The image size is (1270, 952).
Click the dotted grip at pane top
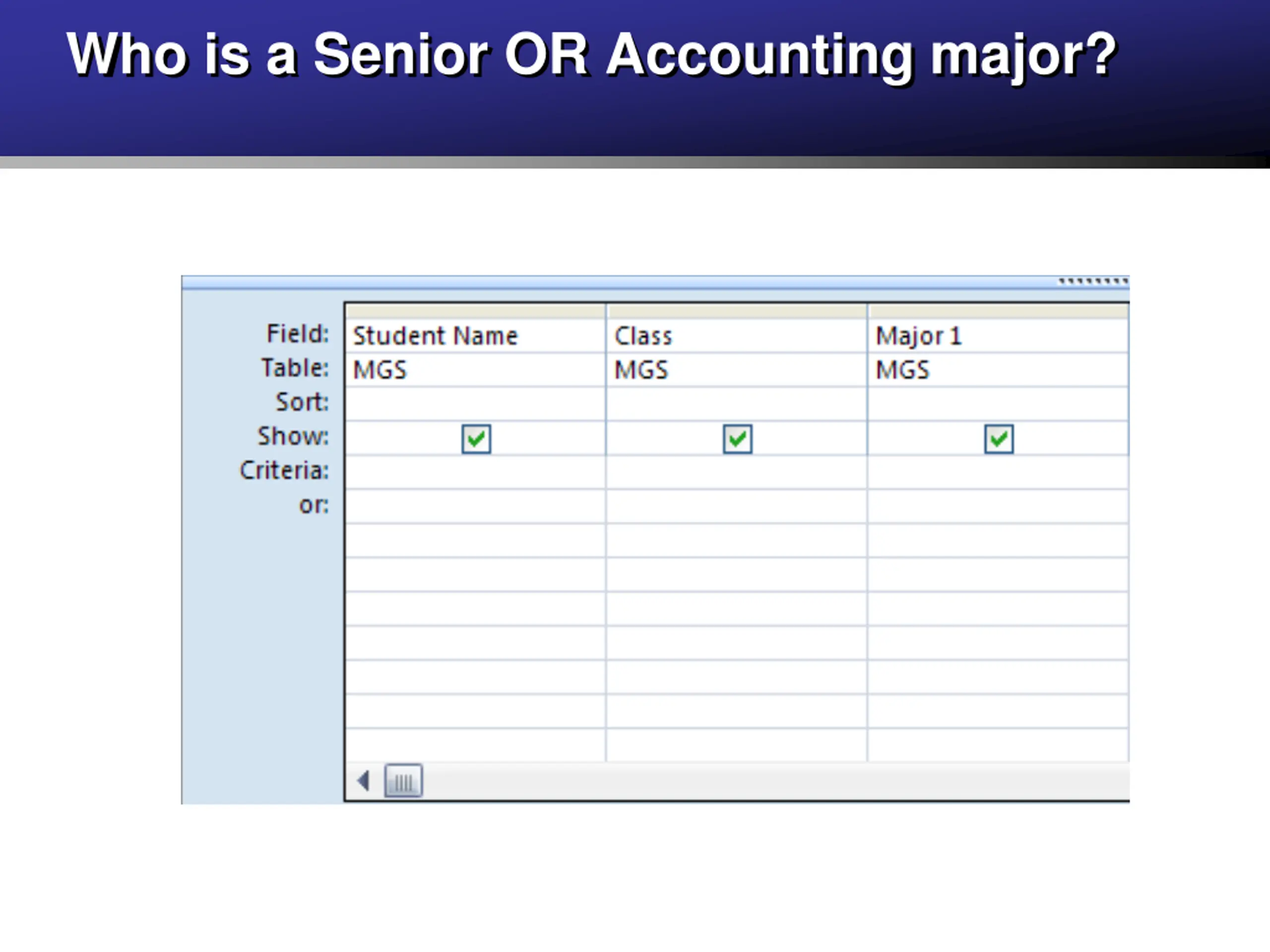click(x=1093, y=281)
